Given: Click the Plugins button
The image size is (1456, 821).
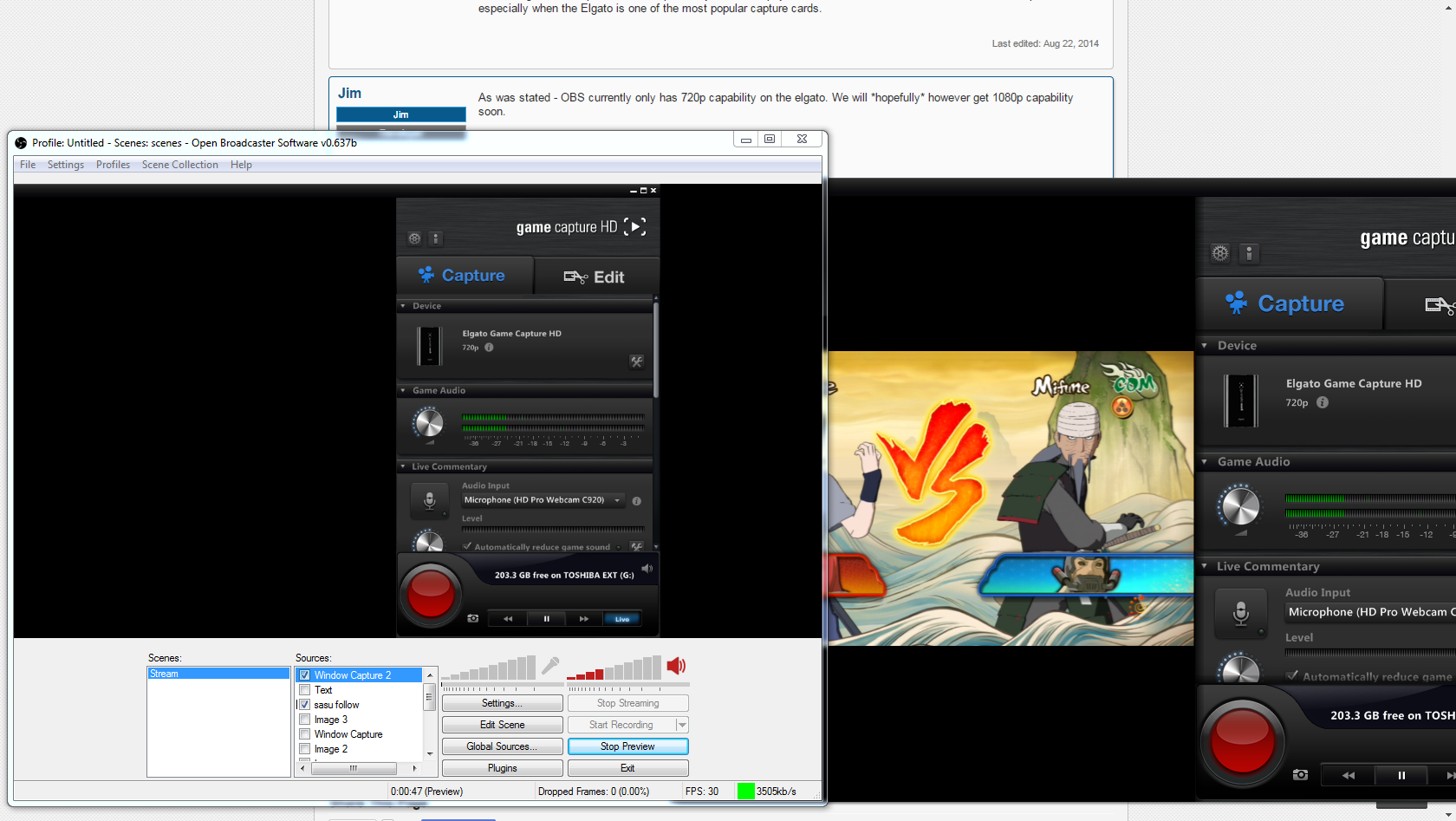Looking at the screenshot, I should click(x=503, y=768).
